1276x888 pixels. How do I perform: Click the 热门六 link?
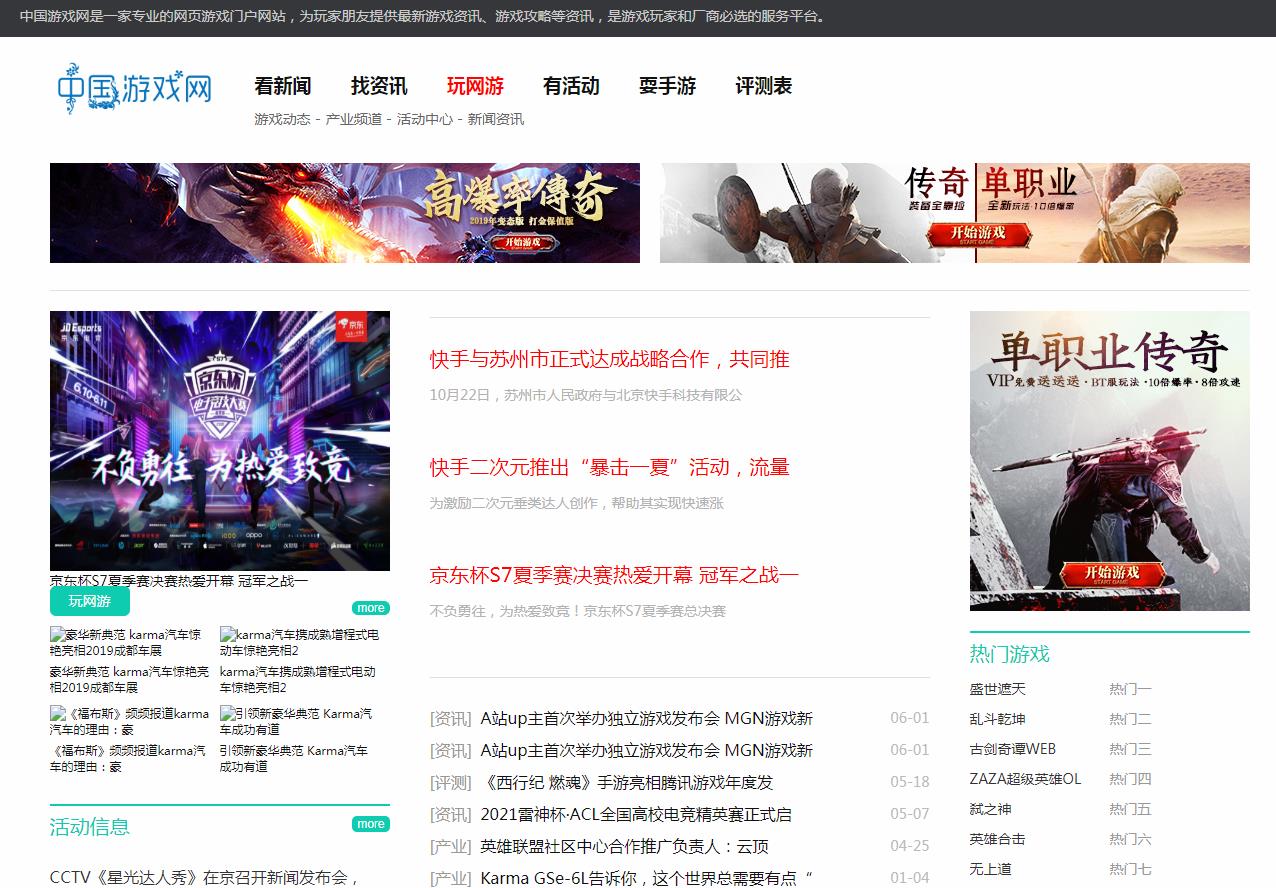tap(1131, 839)
